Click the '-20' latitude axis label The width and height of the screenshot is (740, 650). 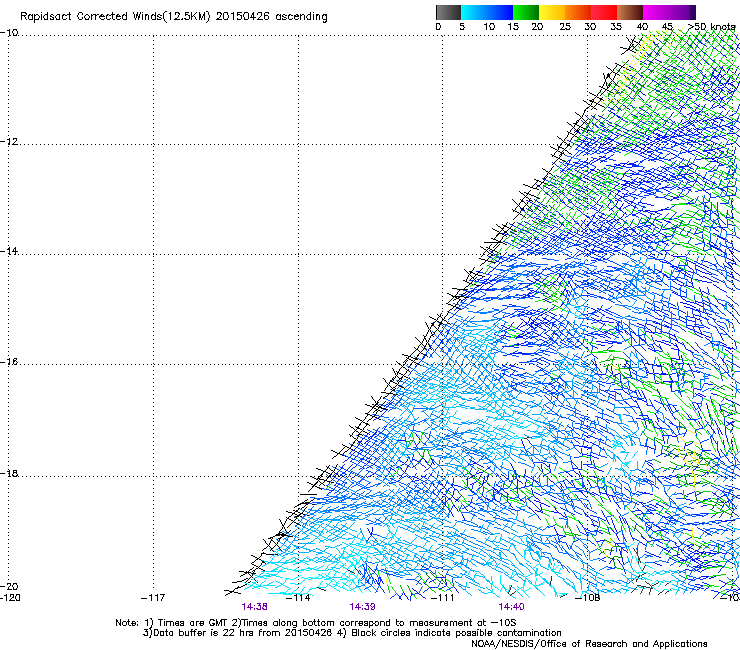tap(9, 586)
